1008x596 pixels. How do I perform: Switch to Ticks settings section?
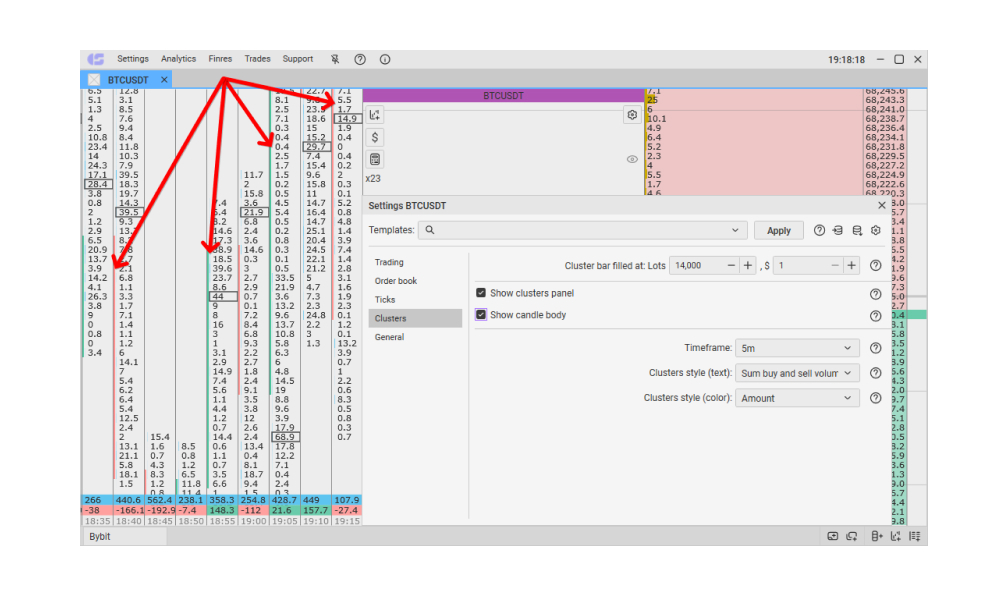tap(415, 300)
